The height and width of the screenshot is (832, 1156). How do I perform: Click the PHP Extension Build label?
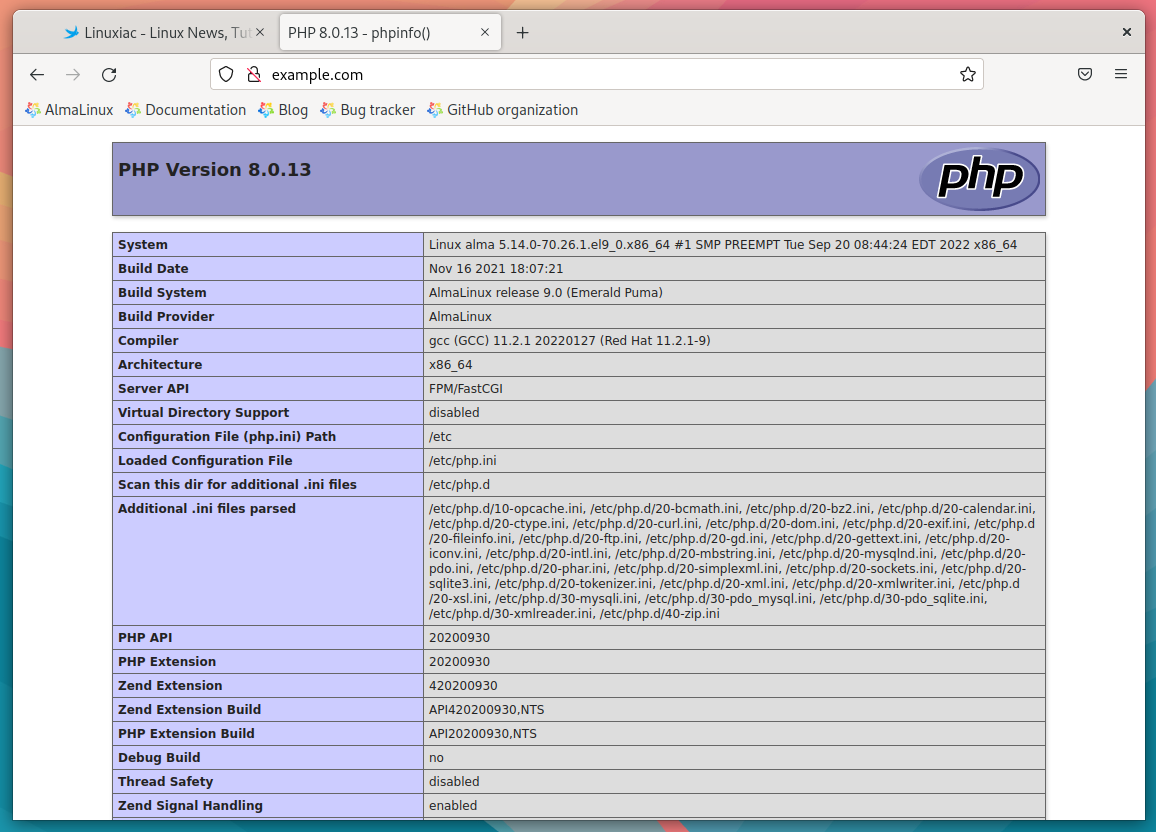(x=187, y=733)
